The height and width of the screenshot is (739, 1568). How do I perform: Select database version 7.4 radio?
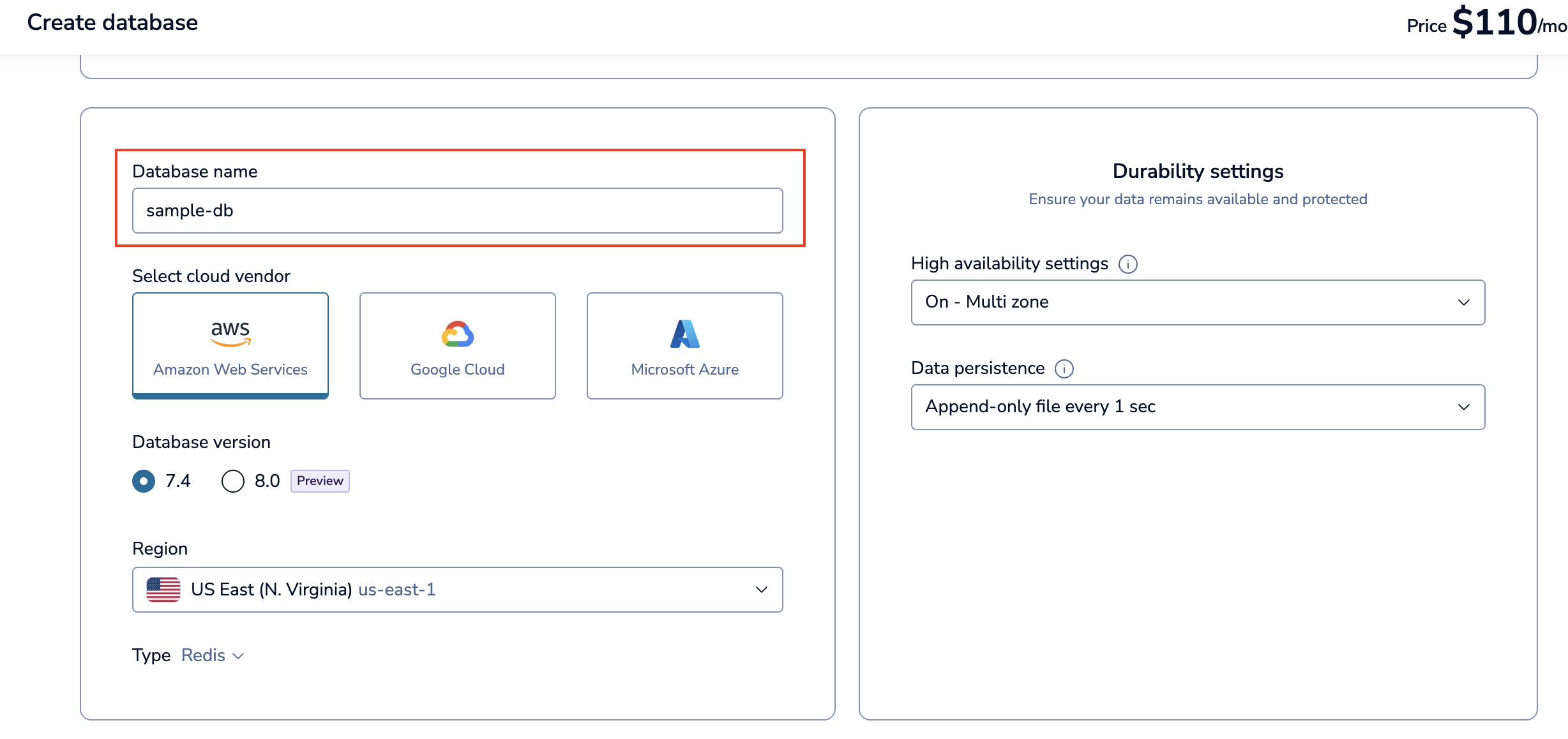tap(144, 481)
